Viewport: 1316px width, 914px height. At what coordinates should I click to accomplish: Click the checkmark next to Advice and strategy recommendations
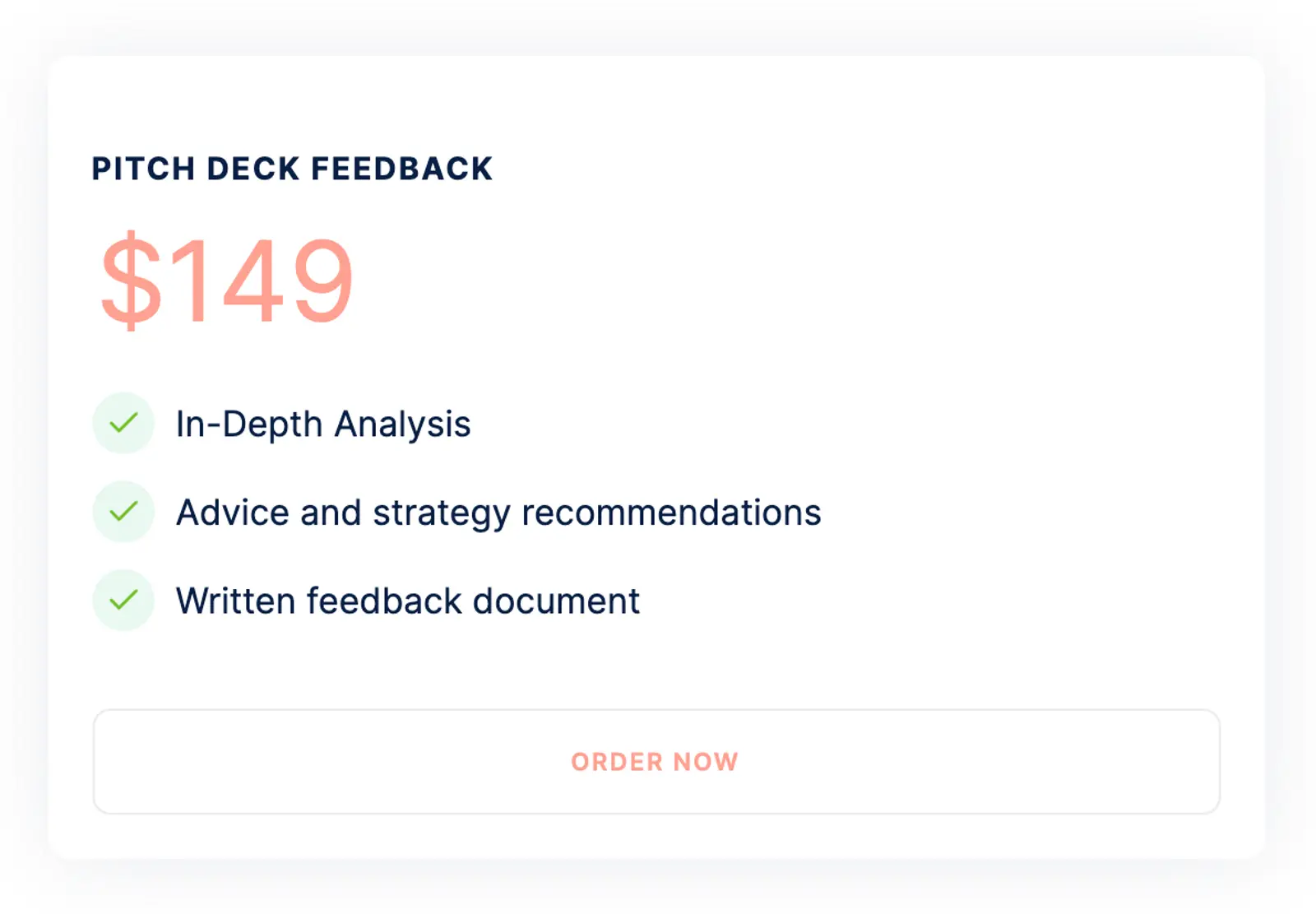click(123, 511)
